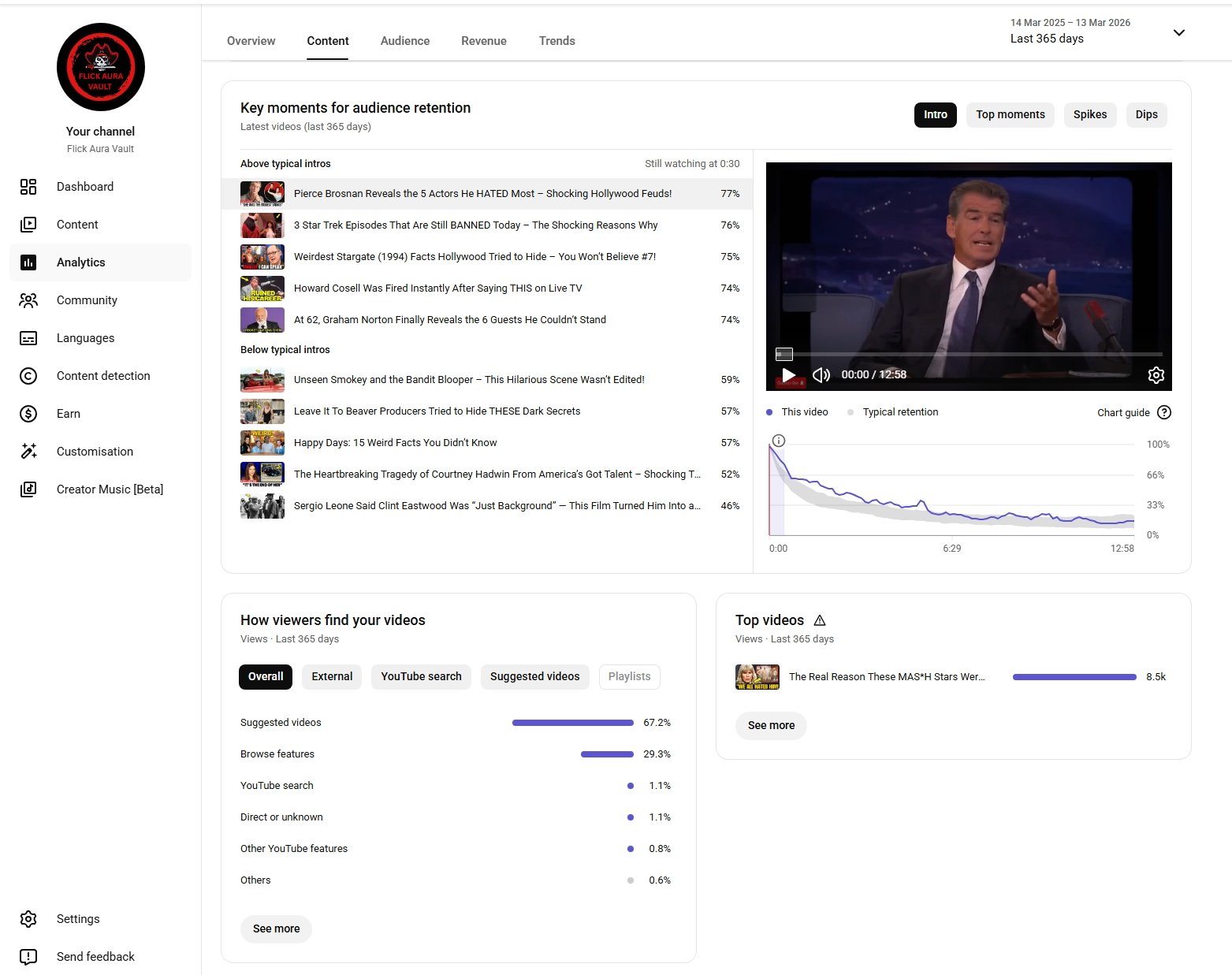The width and height of the screenshot is (1232, 975).
Task: Expand See more under Top videos
Action: [x=771, y=725]
